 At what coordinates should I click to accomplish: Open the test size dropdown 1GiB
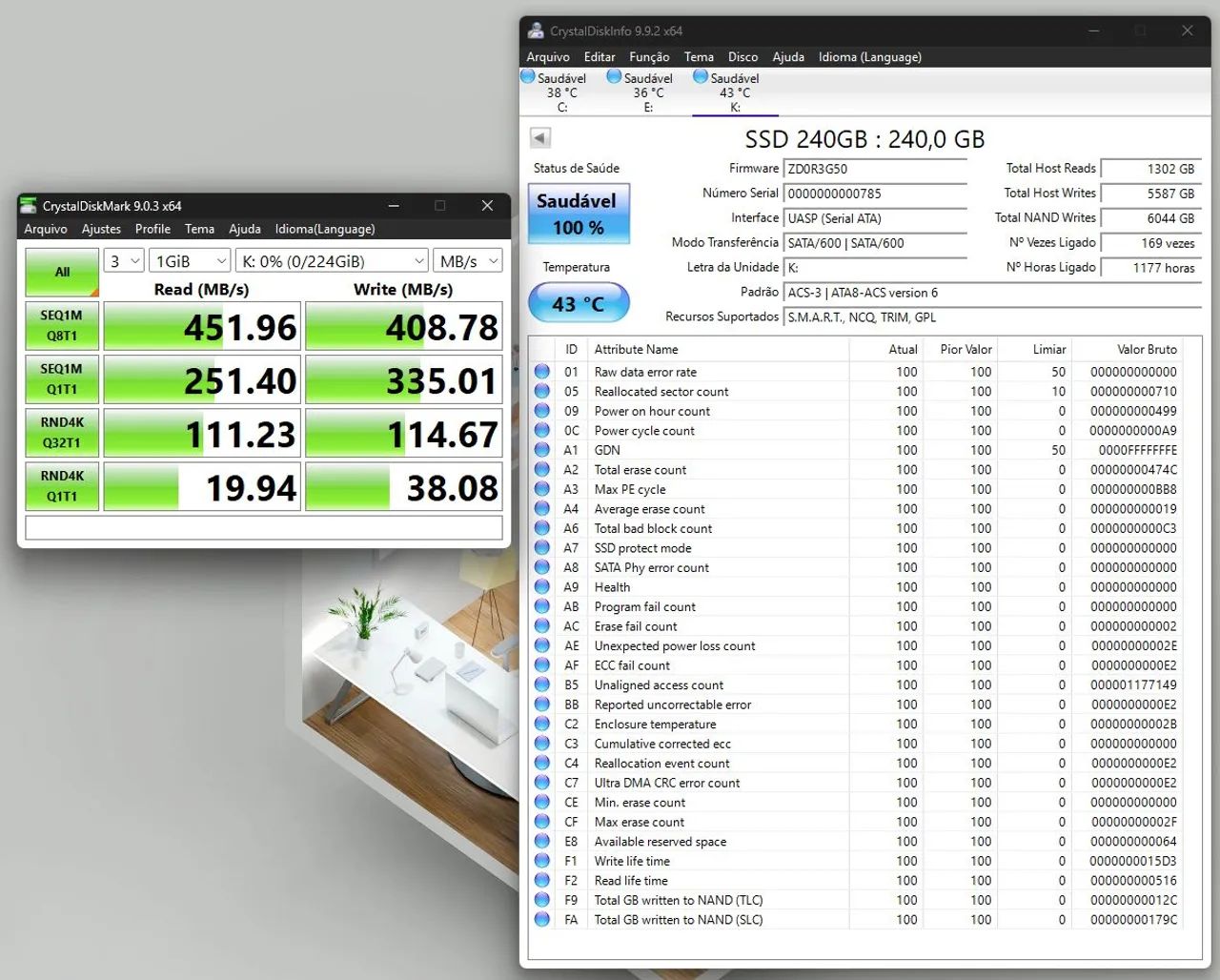[x=191, y=260]
